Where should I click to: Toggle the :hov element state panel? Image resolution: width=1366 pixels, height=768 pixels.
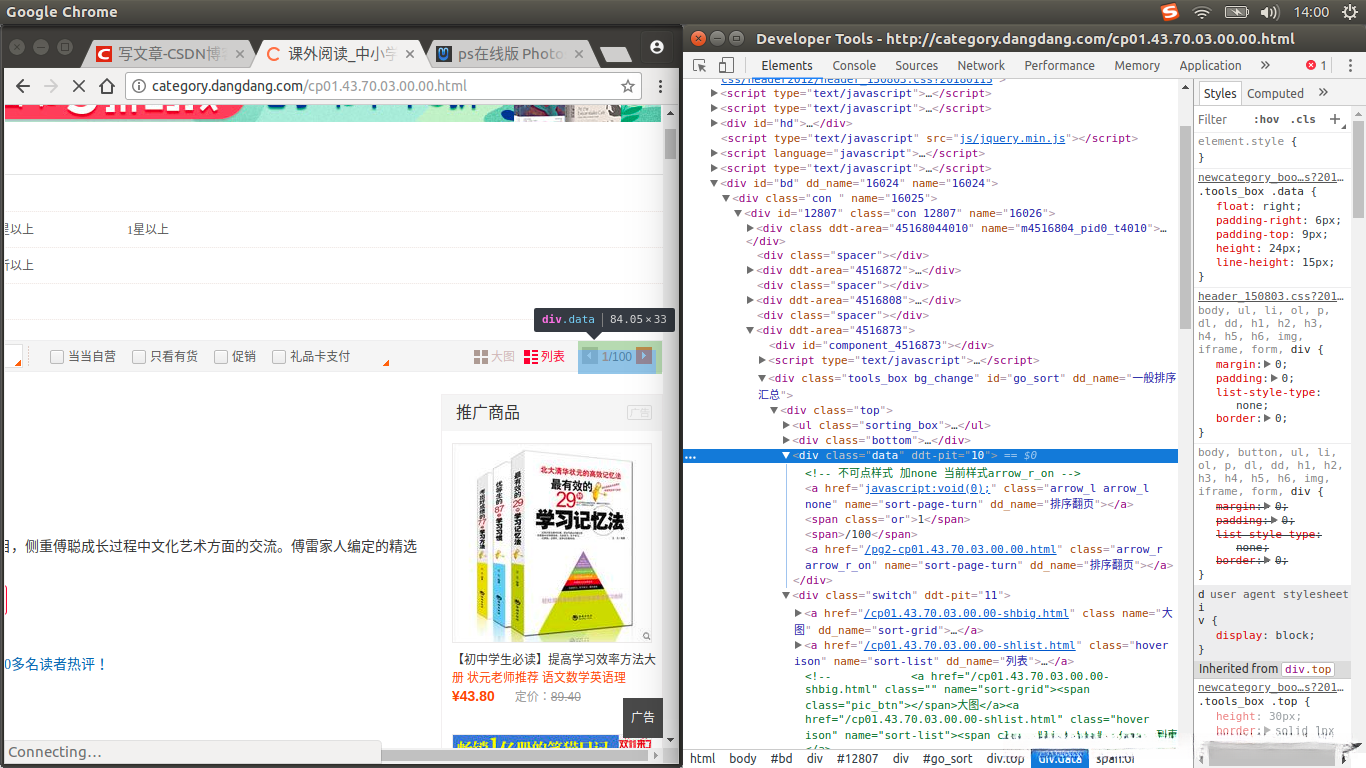point(1268,119)
